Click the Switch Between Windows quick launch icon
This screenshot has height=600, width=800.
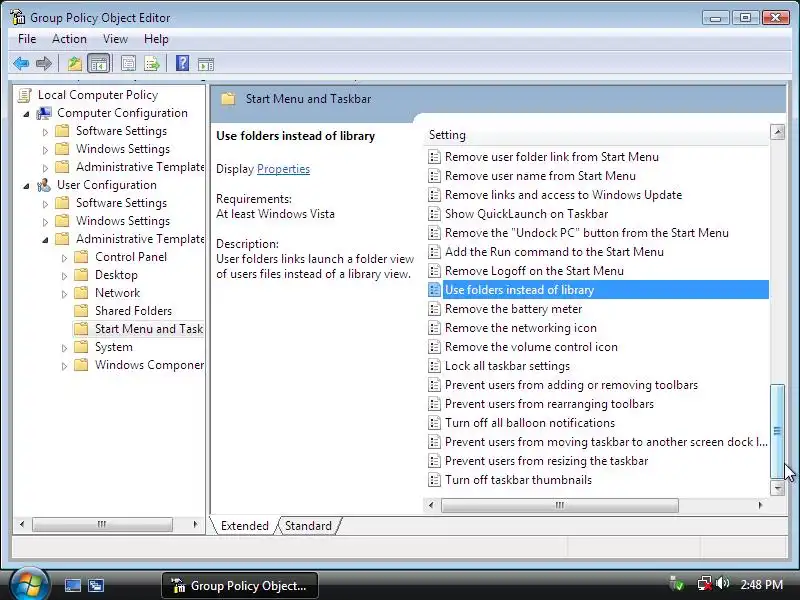(x=96, y=585)
